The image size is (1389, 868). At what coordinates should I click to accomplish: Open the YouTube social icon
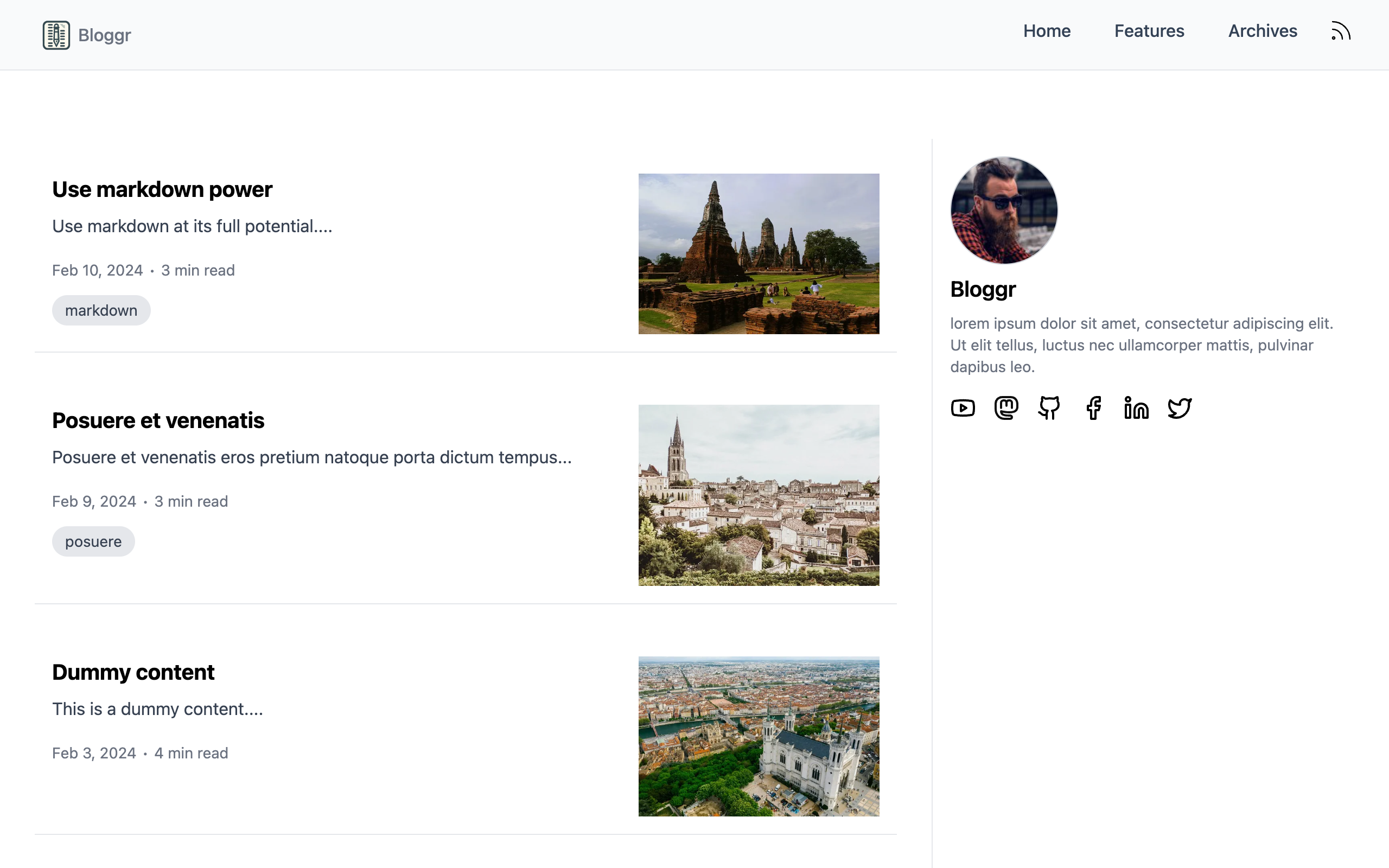pos(963,408)
